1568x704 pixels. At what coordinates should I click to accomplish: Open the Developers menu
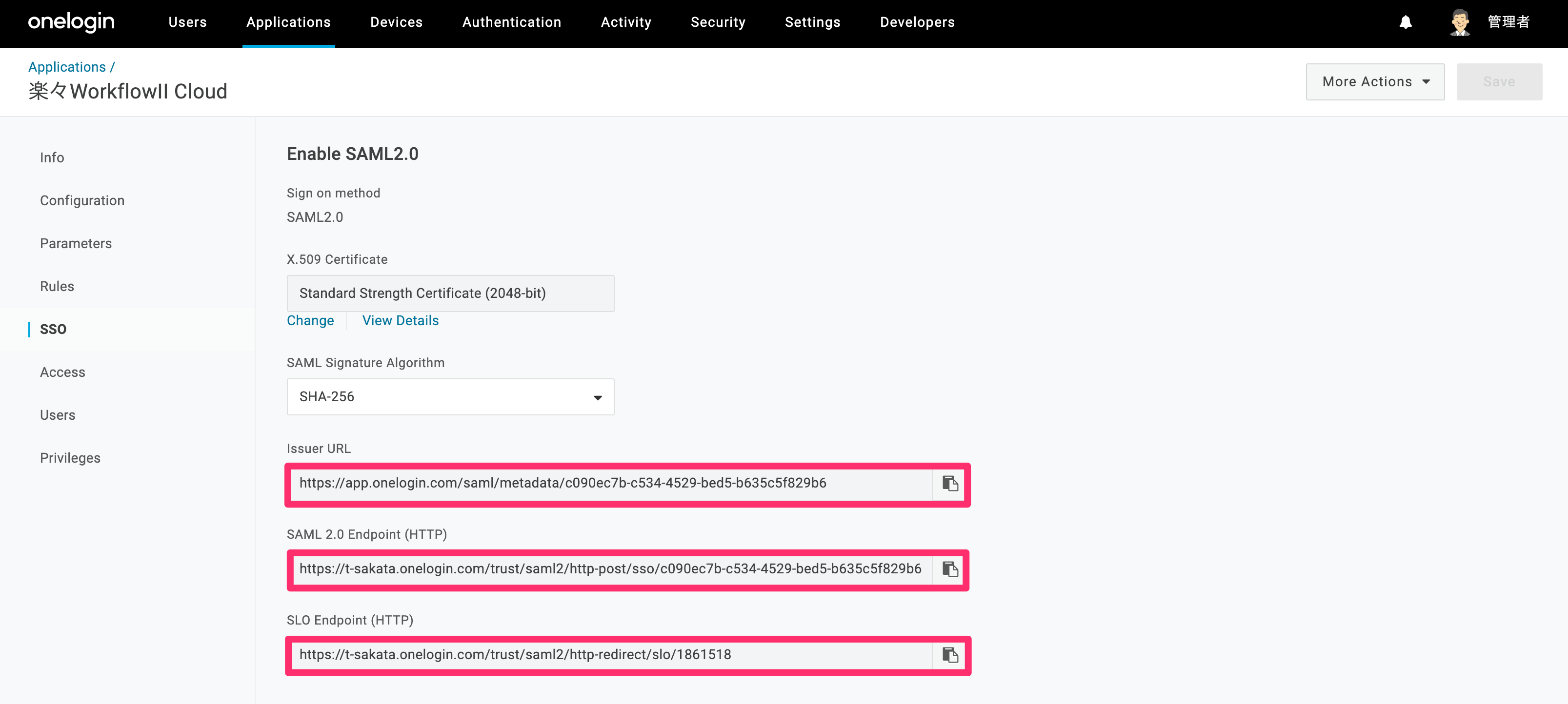point(917,22)
